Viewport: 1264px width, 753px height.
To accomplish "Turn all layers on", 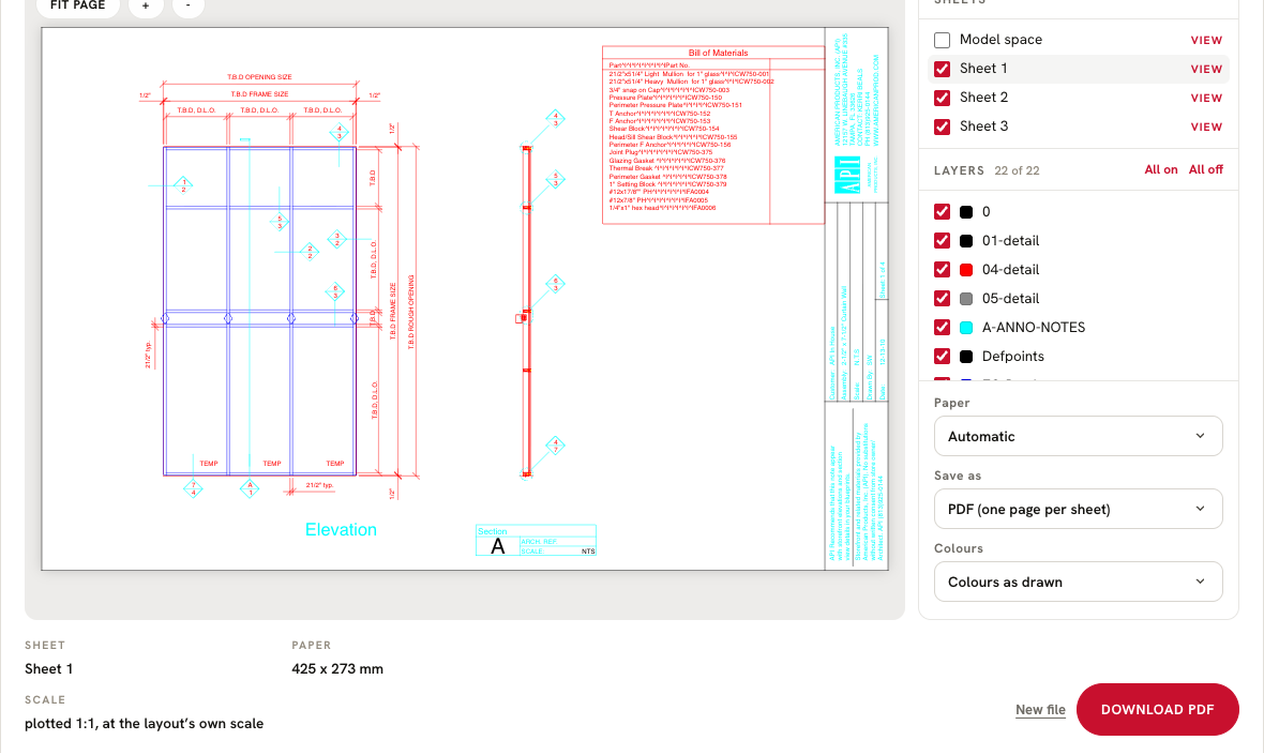I will [x=1161, y=170].
